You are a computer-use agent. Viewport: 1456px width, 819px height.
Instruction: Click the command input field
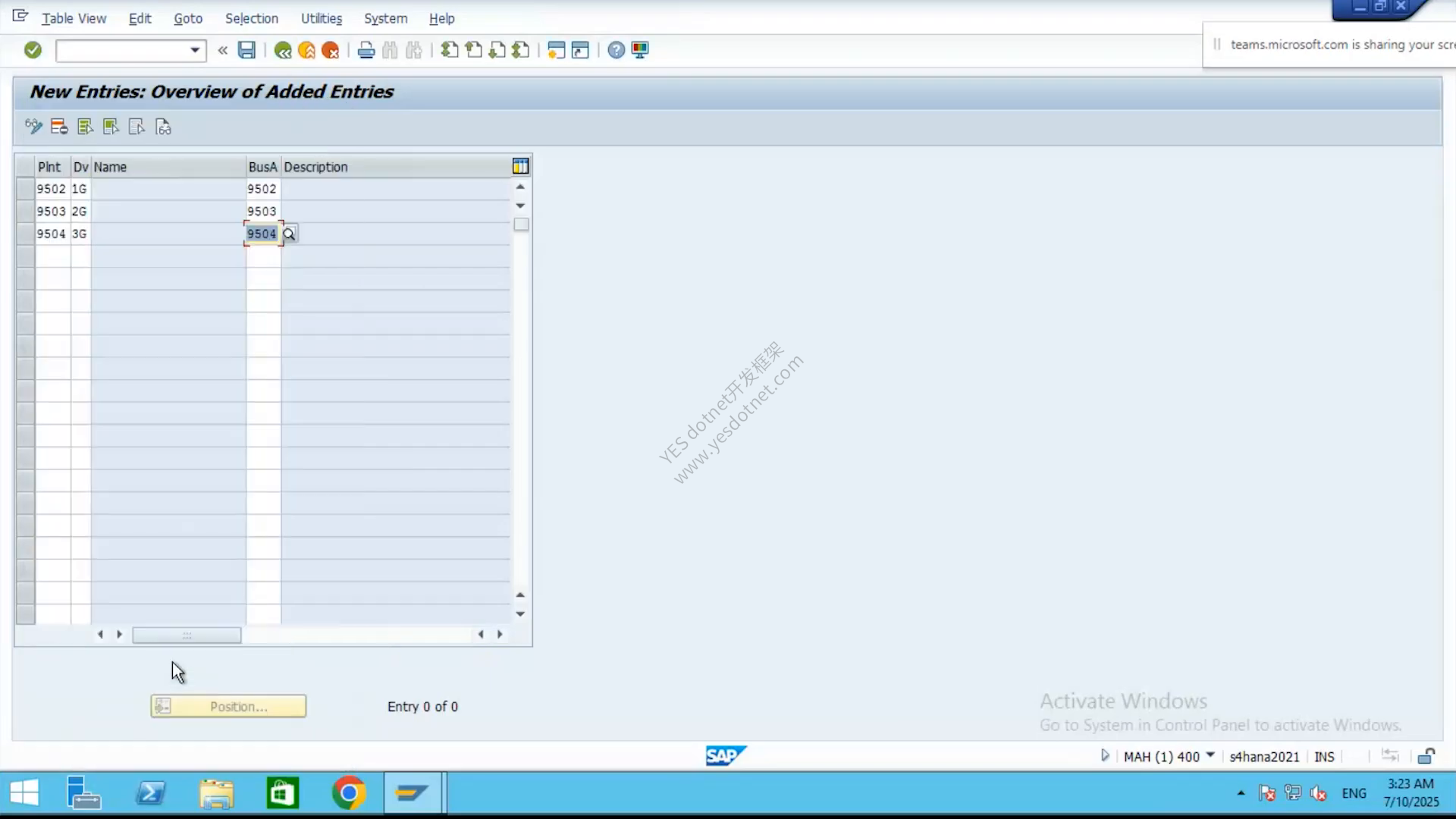tap(122, 50)
